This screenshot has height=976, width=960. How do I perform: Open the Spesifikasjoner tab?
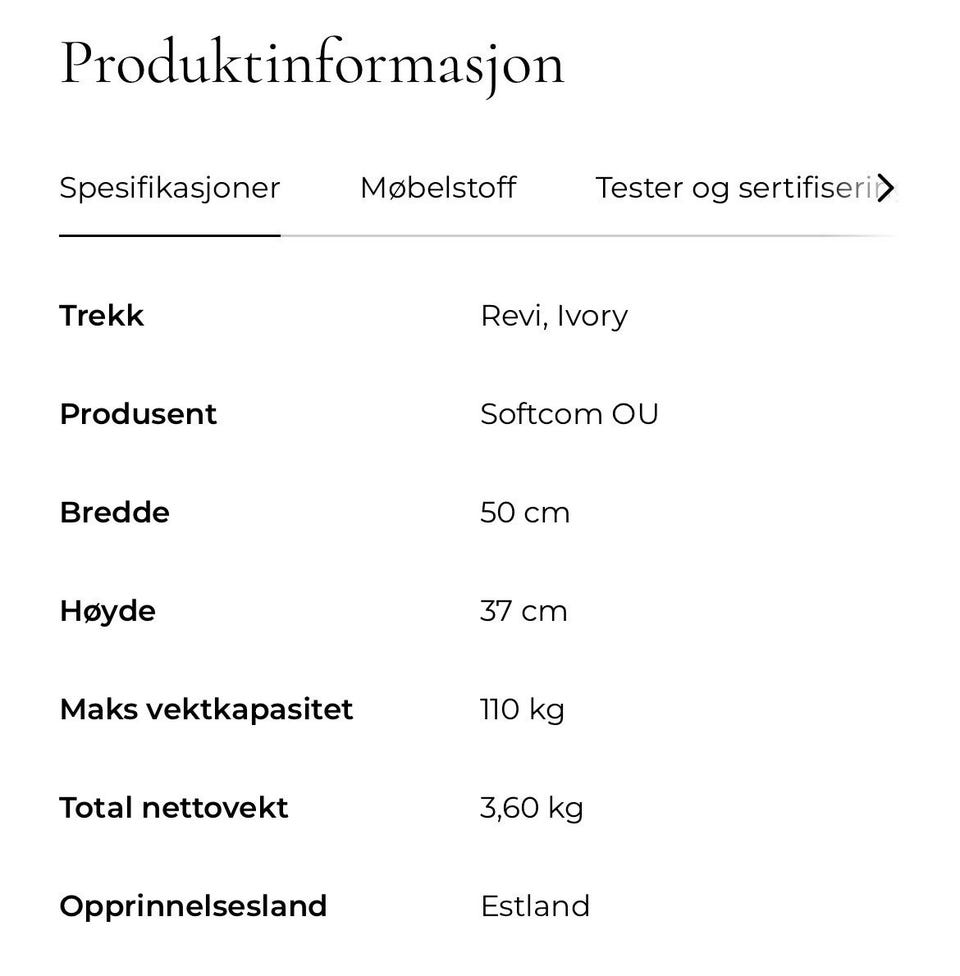coord(169,188)
